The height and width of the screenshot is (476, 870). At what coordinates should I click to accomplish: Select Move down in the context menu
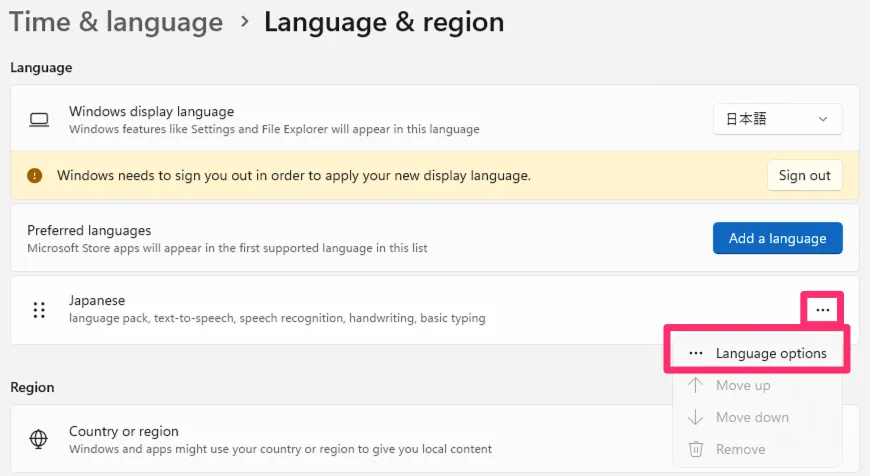click(758, 417)
